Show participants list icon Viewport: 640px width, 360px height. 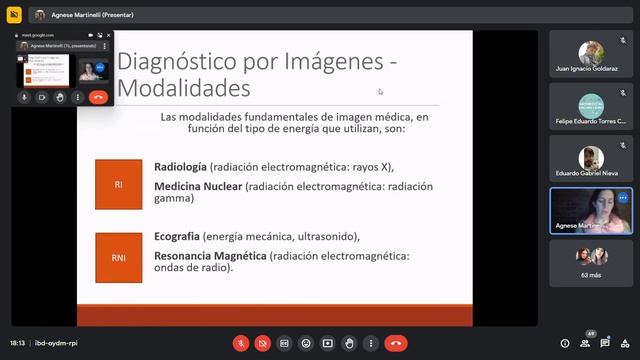coord(585,344)
